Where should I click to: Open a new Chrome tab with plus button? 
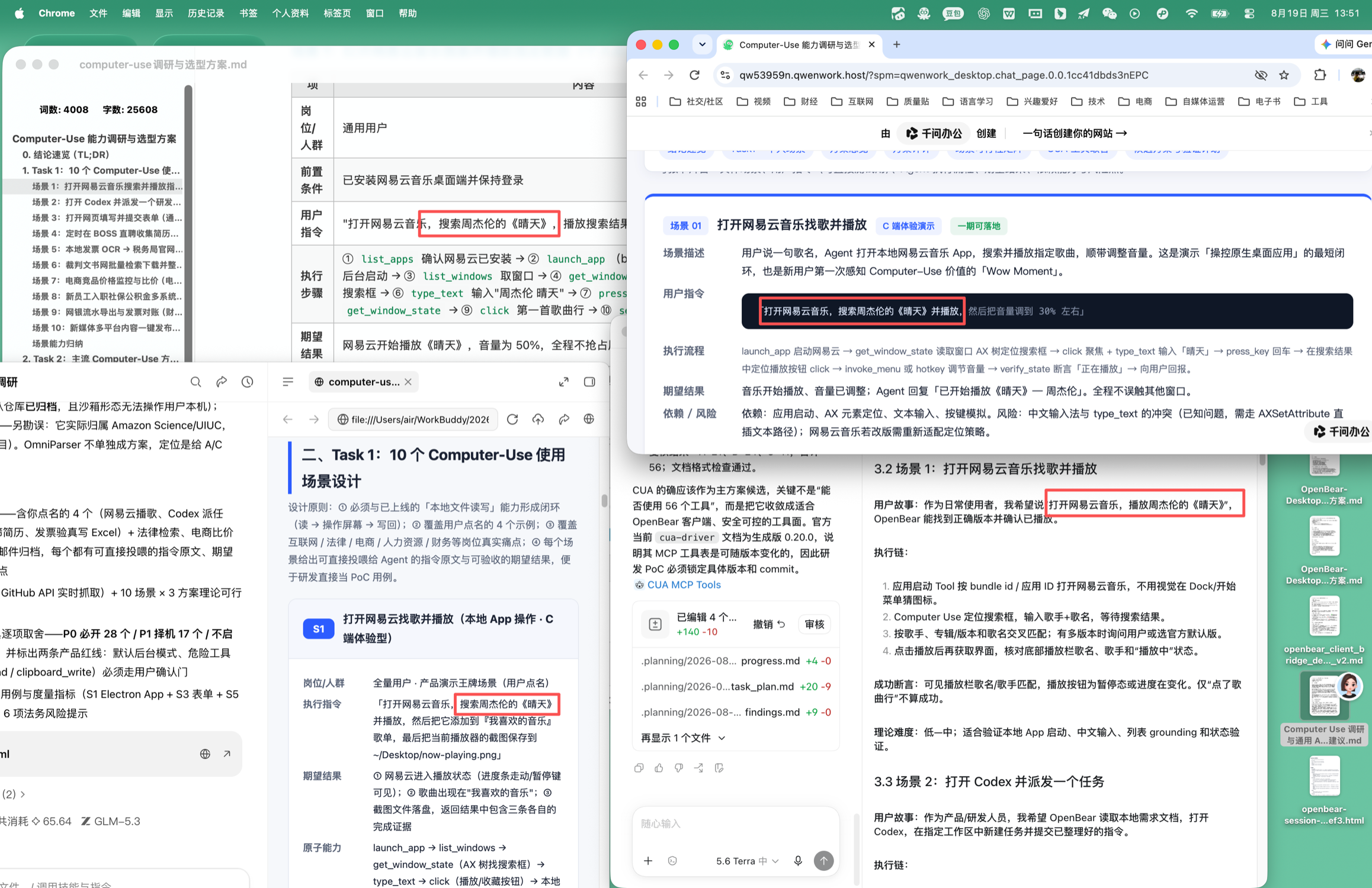click(x=897, y=44)
